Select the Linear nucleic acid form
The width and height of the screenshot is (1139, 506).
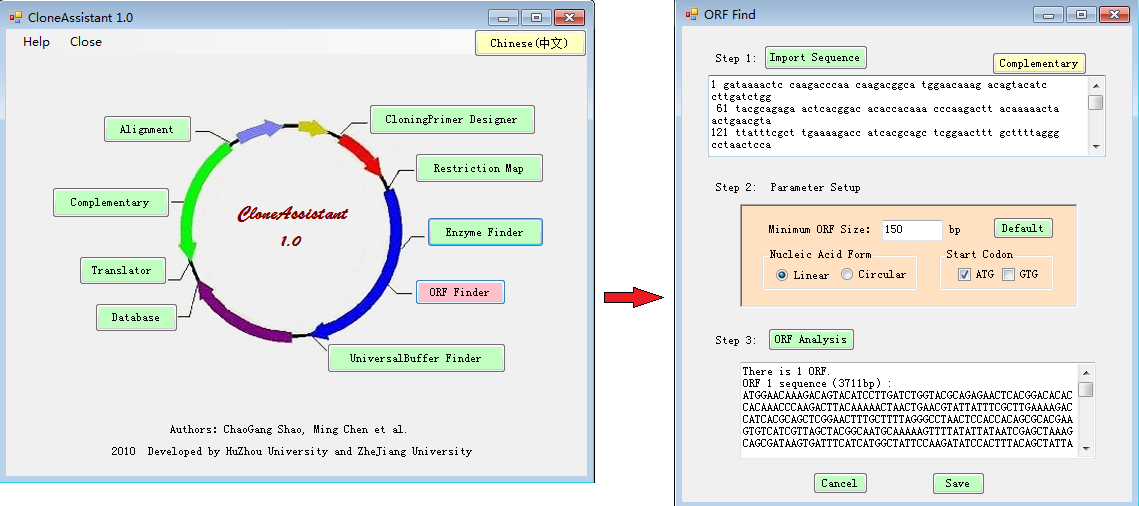coord(782,275)
